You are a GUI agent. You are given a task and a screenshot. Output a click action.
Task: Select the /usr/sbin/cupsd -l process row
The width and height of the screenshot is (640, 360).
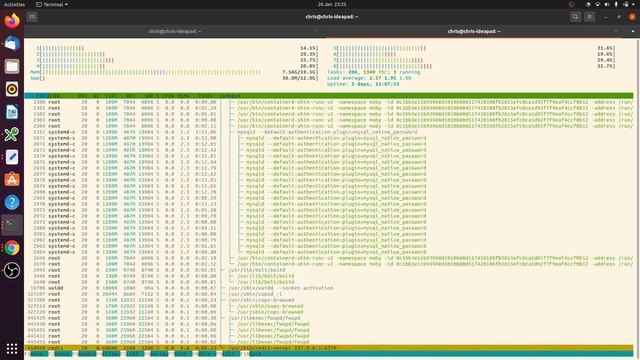click(x=329, y=294)
